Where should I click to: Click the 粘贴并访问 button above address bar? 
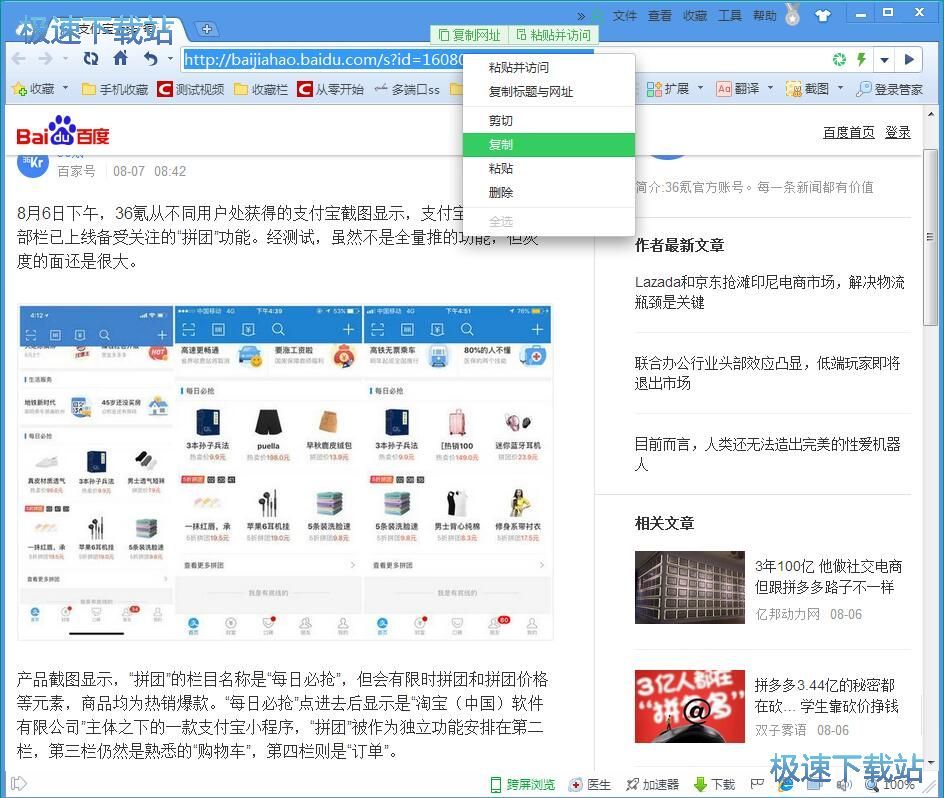pyautogui.click(x=553, y=35)
